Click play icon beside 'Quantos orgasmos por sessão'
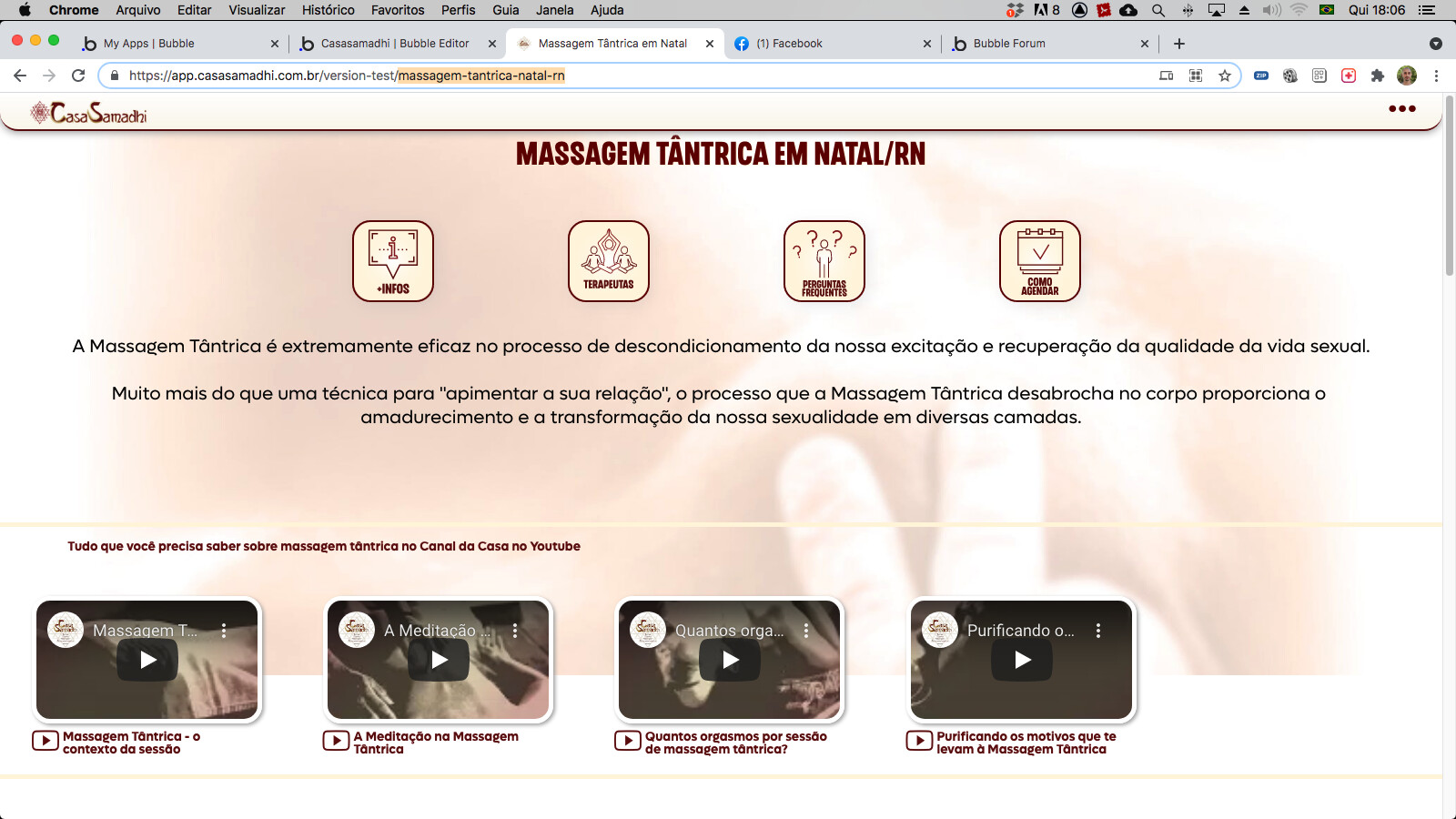Viewport: 1456px width, 819px height. (628, 741)
